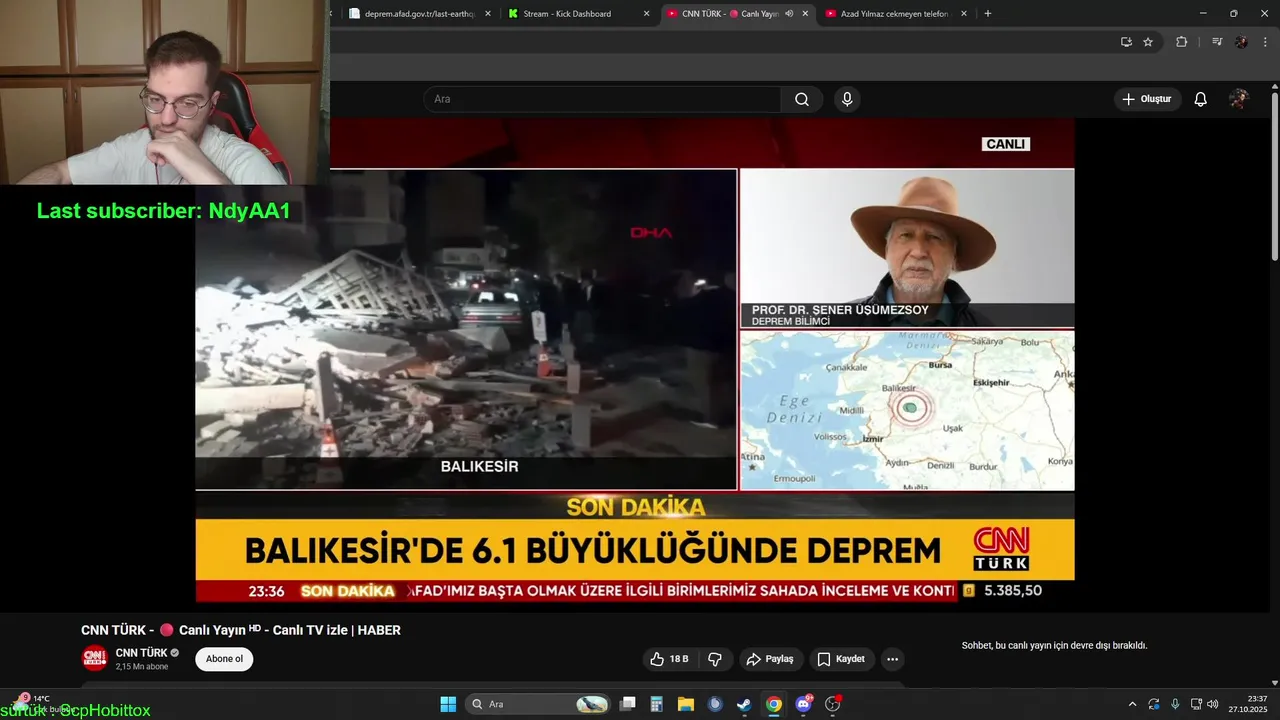Click the Abone ol subscribe button
The width and height of the screenshot is (1280, 720).
224,659
